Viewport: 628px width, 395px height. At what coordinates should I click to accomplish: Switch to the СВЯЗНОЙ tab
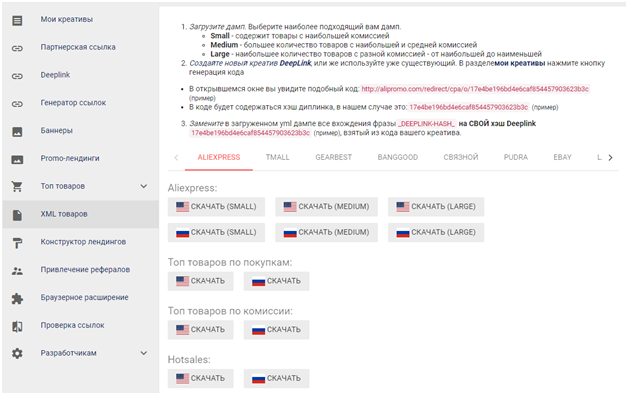[461, 157]
